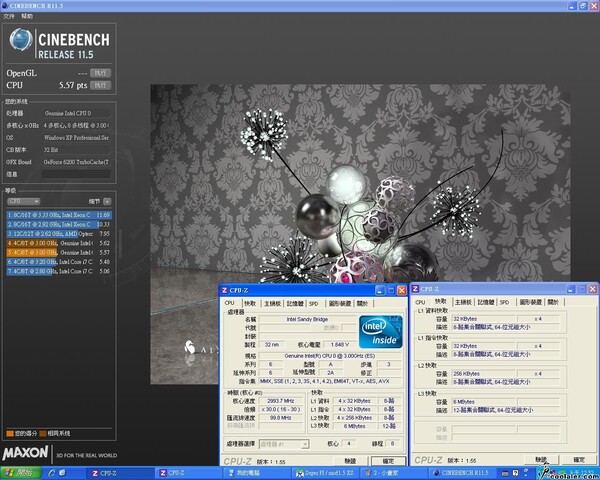Image resolution: width=600 pixels, height=480 pixels.
Task: Open SPD tab in right CPU-Z window
Action: coord(505,302)
